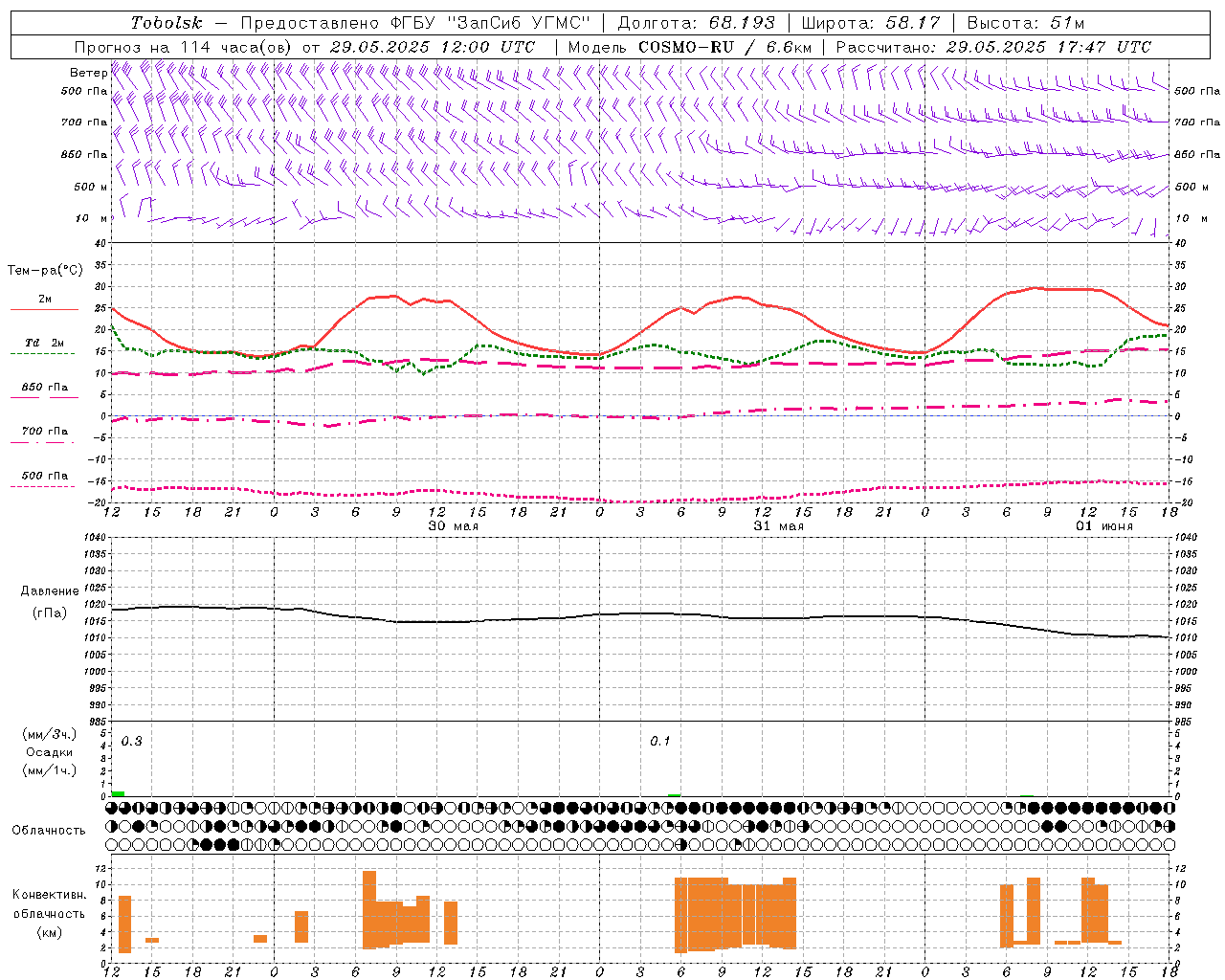
Task: Click the station title "Tobolsk"
Action: point(167,23)
